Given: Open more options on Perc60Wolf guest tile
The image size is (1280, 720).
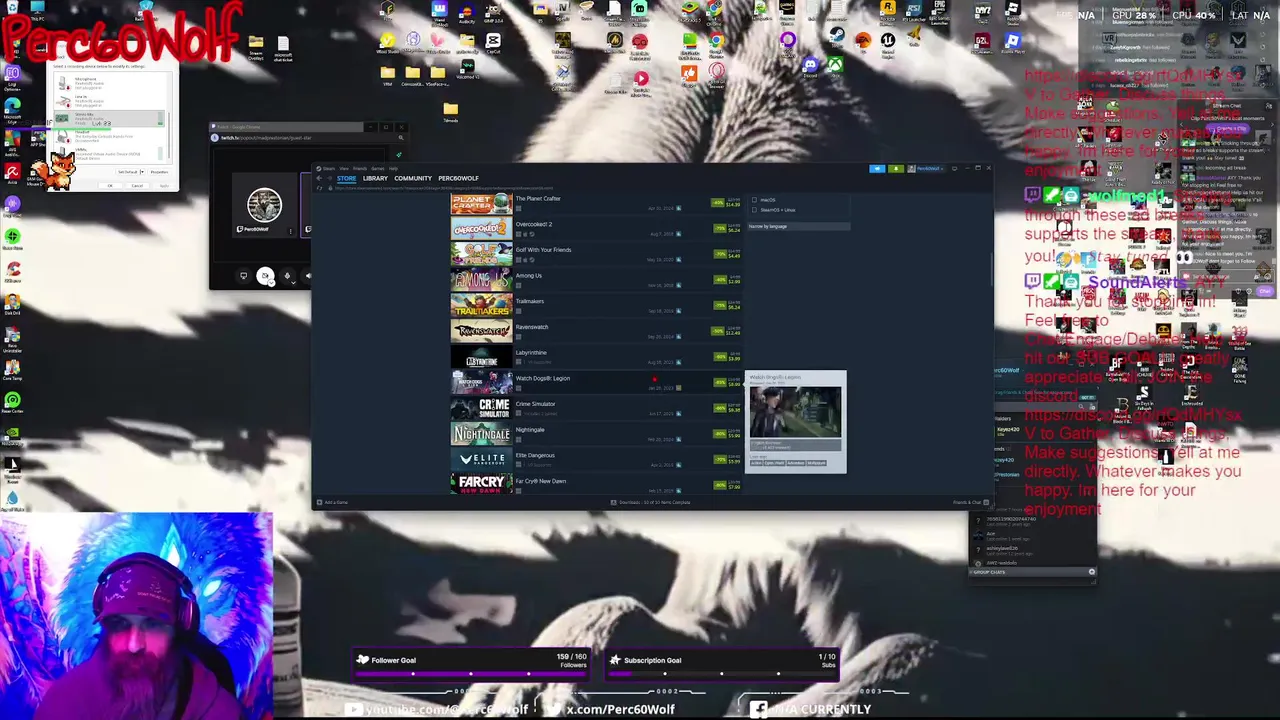Looking at the screenshot, I should [292, 229].
